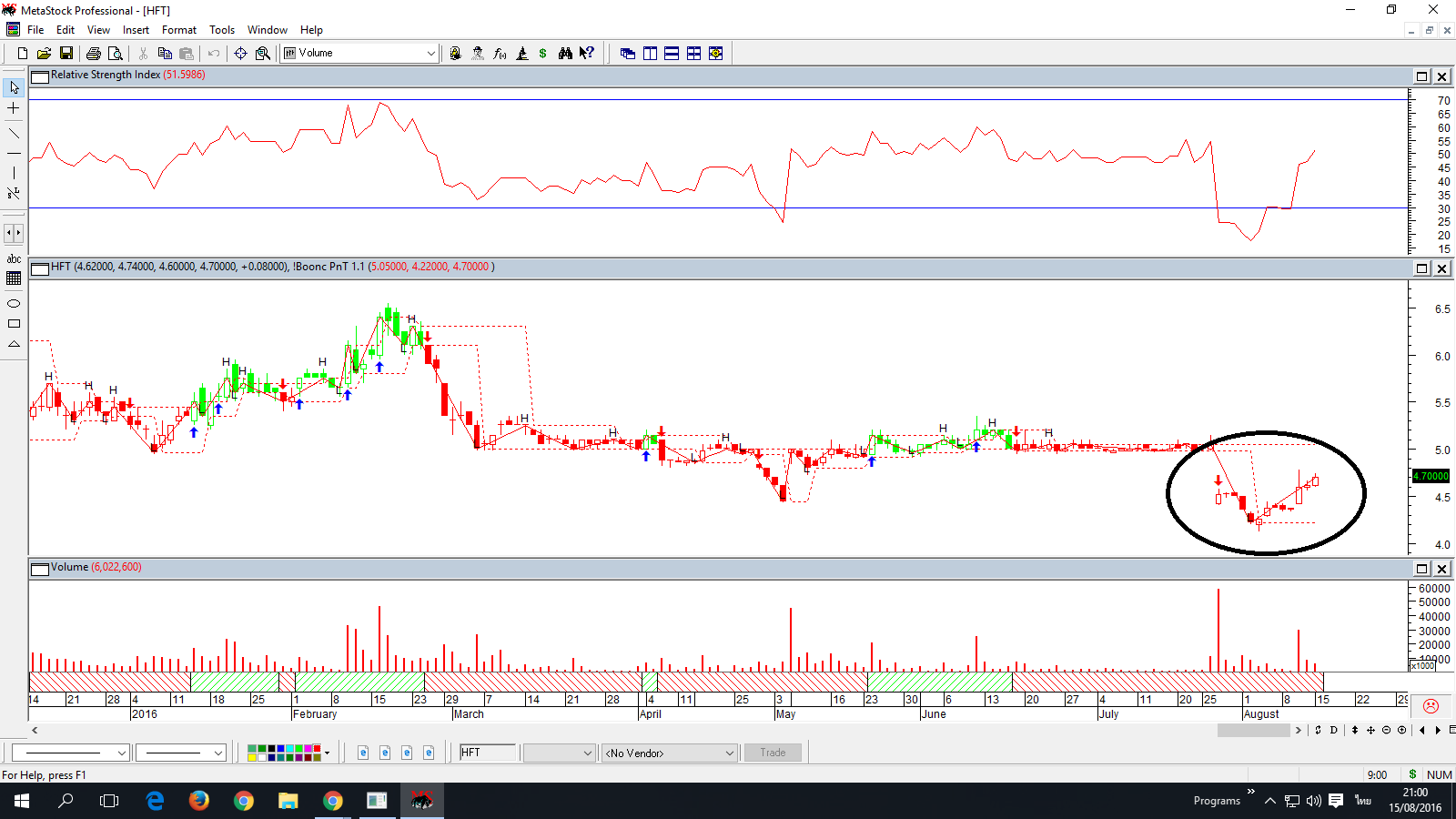This screenshot has width=1456, height=819.
Task: Pick the magenta color swatch
Action: click(x=308, y=749)
